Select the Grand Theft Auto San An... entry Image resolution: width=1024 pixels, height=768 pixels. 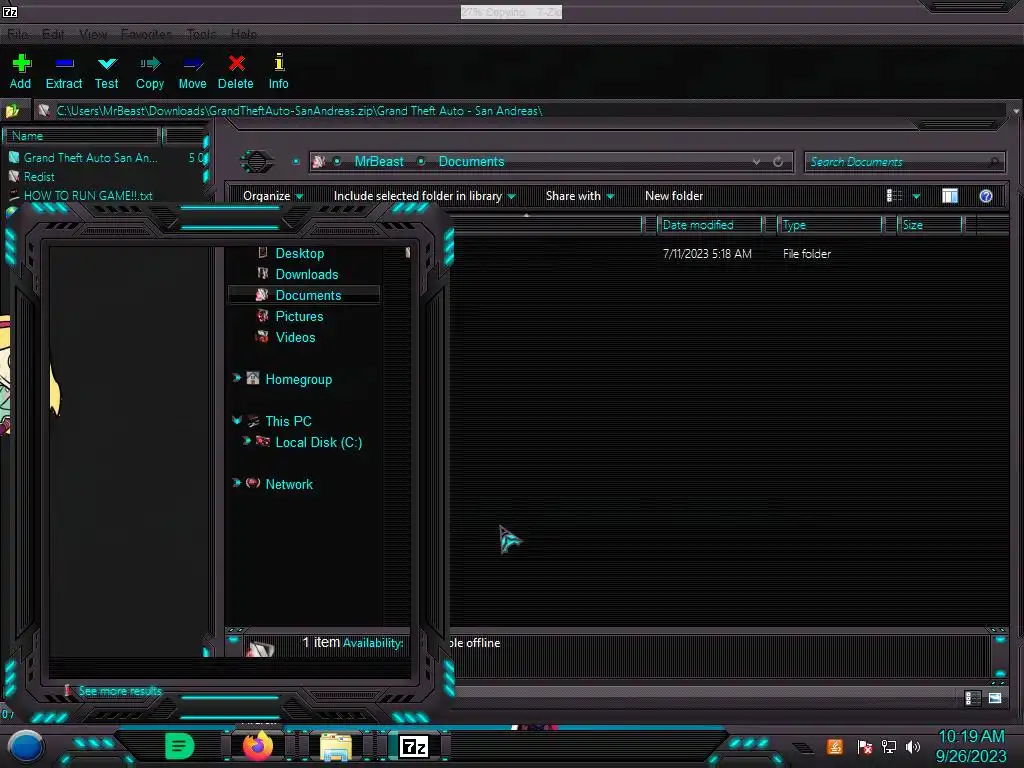pyautogui.click(x=90, y=157)
